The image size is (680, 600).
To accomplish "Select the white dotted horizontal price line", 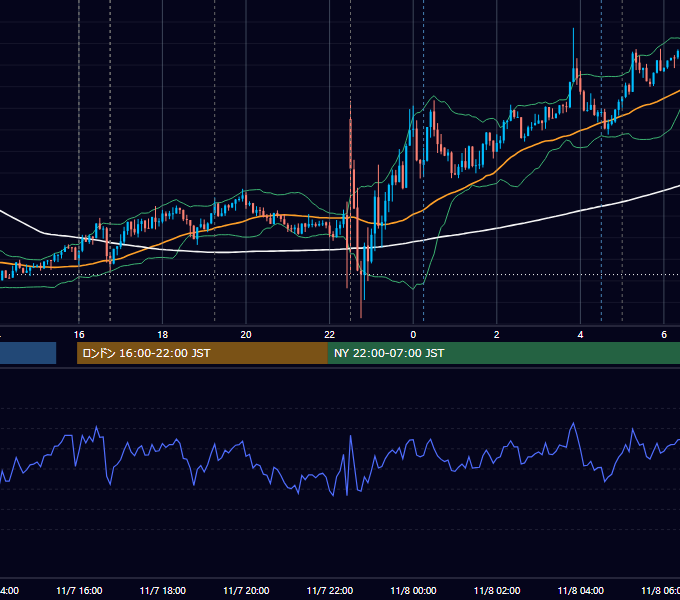I will (340, 274).
